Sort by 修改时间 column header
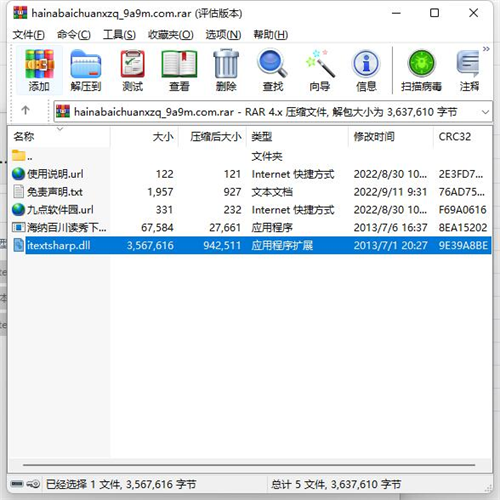Image resolution: width=500 pixels, height=500 pixels. pyautogui.click(x=391, y=137)
